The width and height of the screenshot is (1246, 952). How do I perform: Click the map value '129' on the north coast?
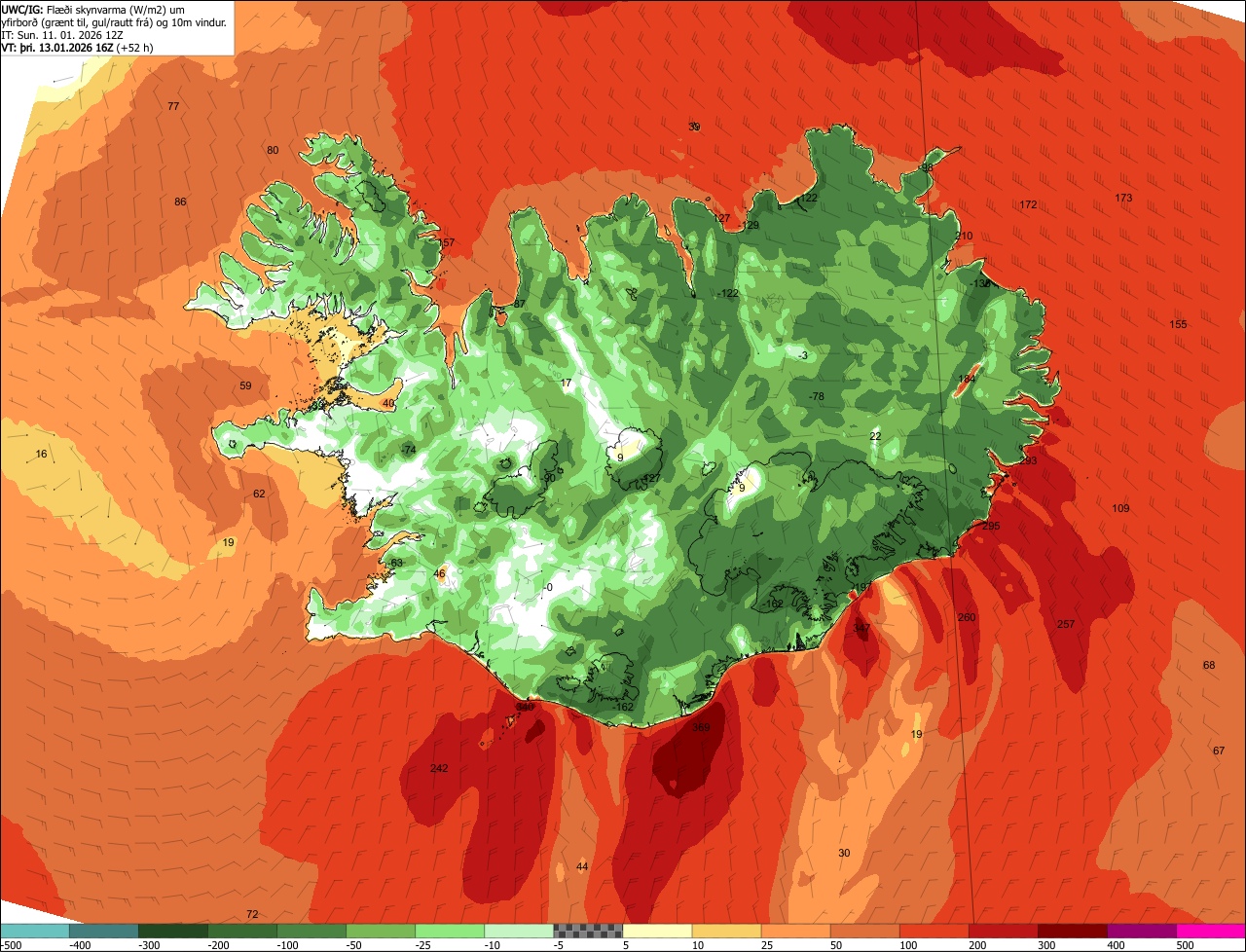coord(751,225)
